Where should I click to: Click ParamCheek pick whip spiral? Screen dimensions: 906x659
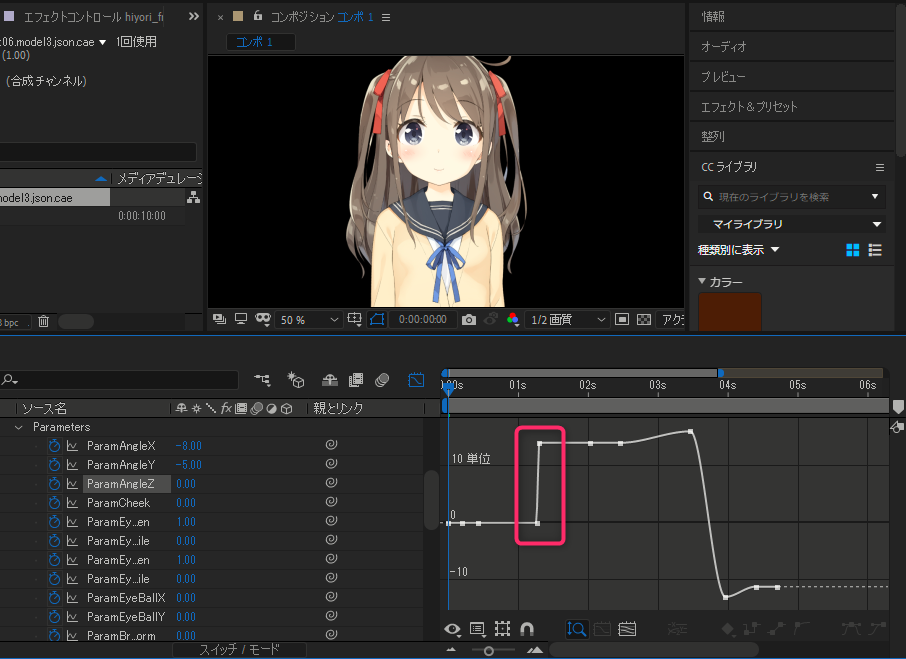(331, 502)
